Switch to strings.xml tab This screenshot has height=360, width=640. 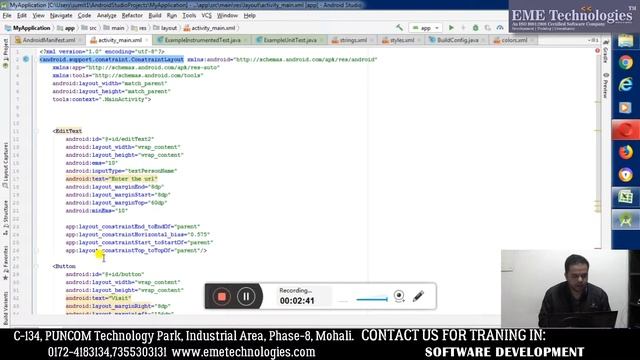tap(353, 40)
